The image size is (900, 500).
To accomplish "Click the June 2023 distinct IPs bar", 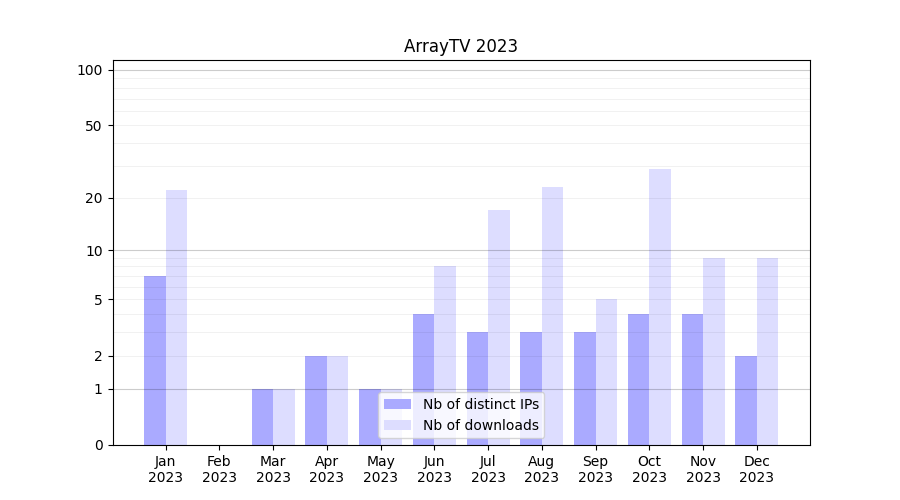I will tap(423, 379).
